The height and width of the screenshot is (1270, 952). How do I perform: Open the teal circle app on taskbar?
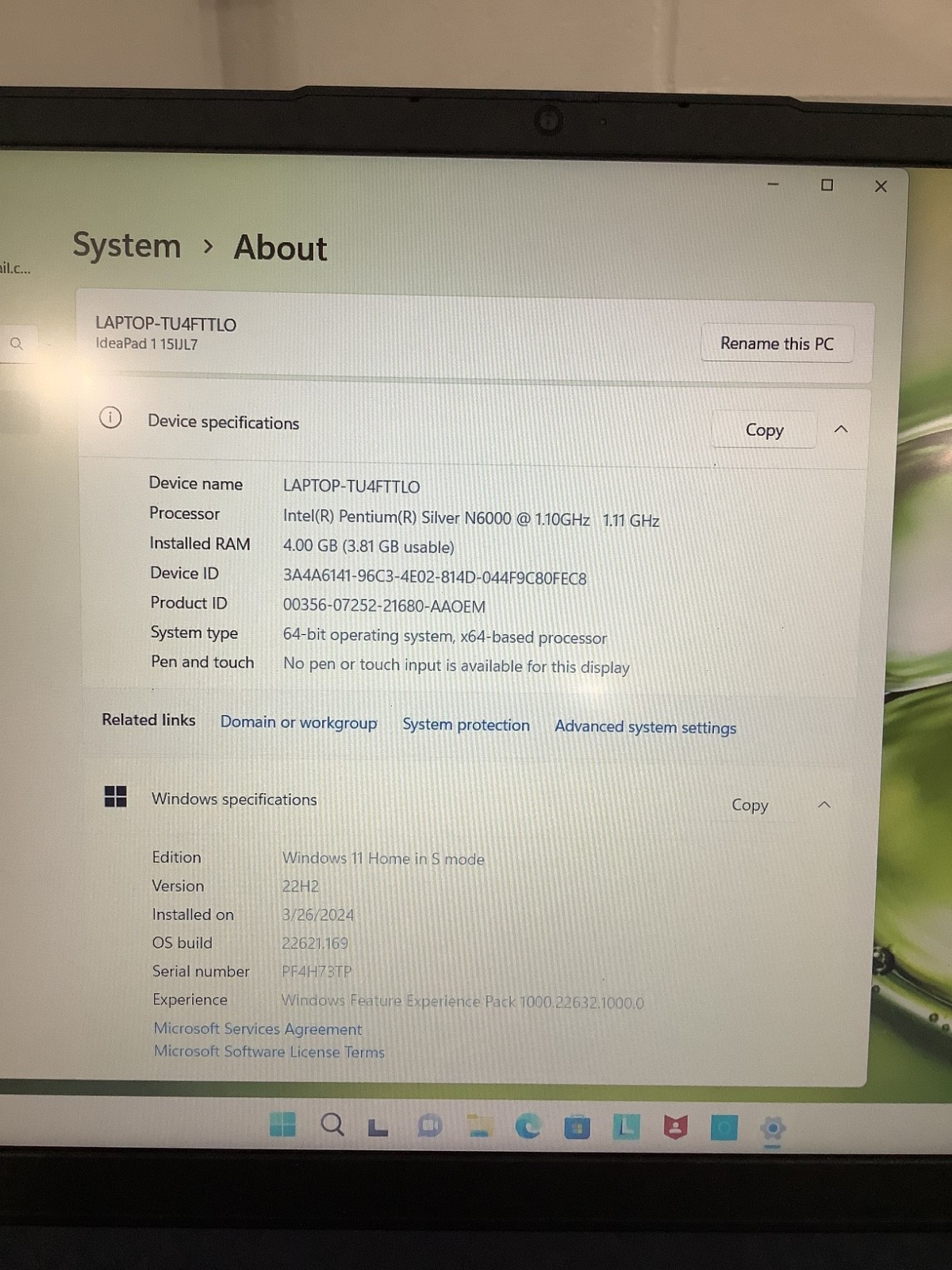pos(724,1127)
